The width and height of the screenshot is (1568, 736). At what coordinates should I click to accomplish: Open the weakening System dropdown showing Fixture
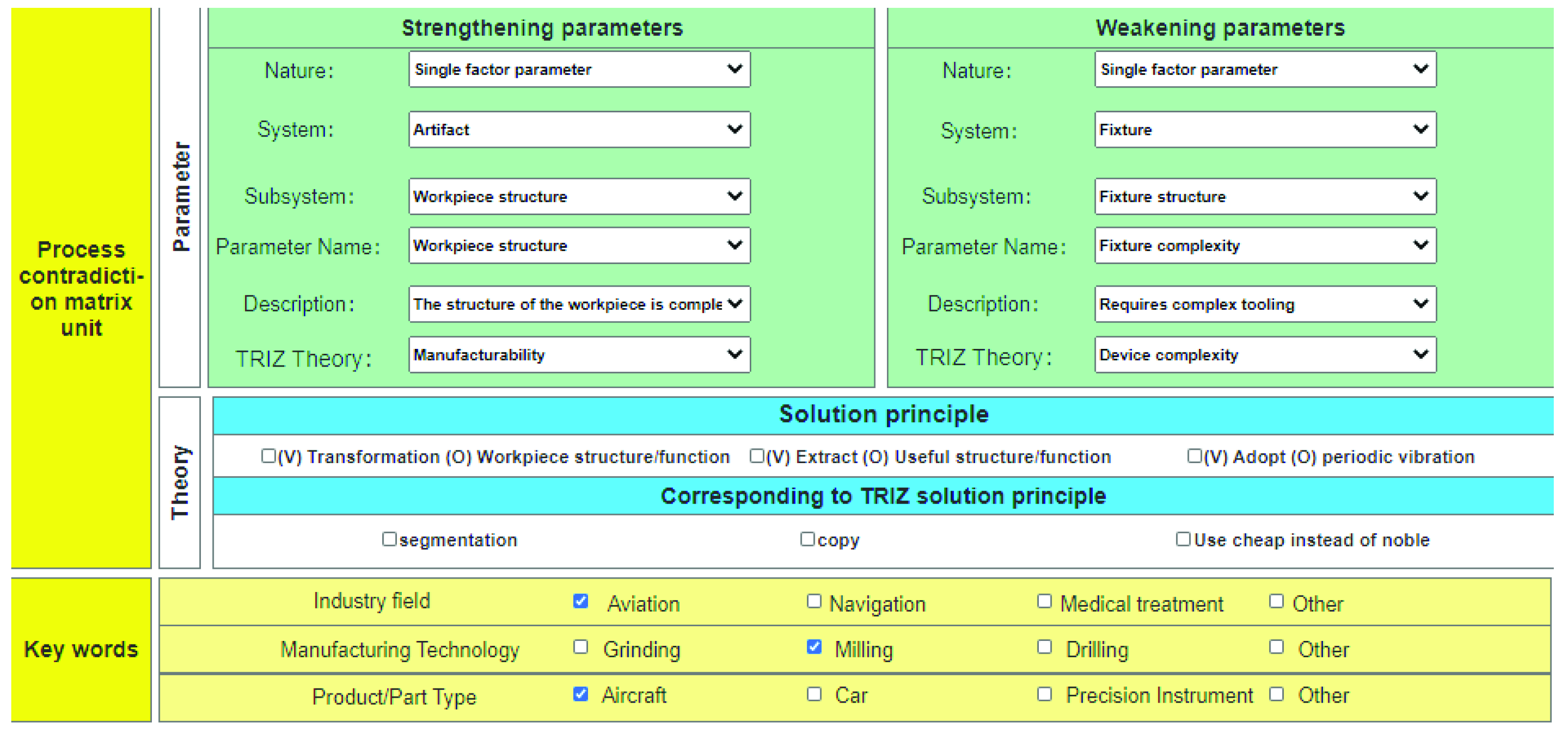point(1265,129)
